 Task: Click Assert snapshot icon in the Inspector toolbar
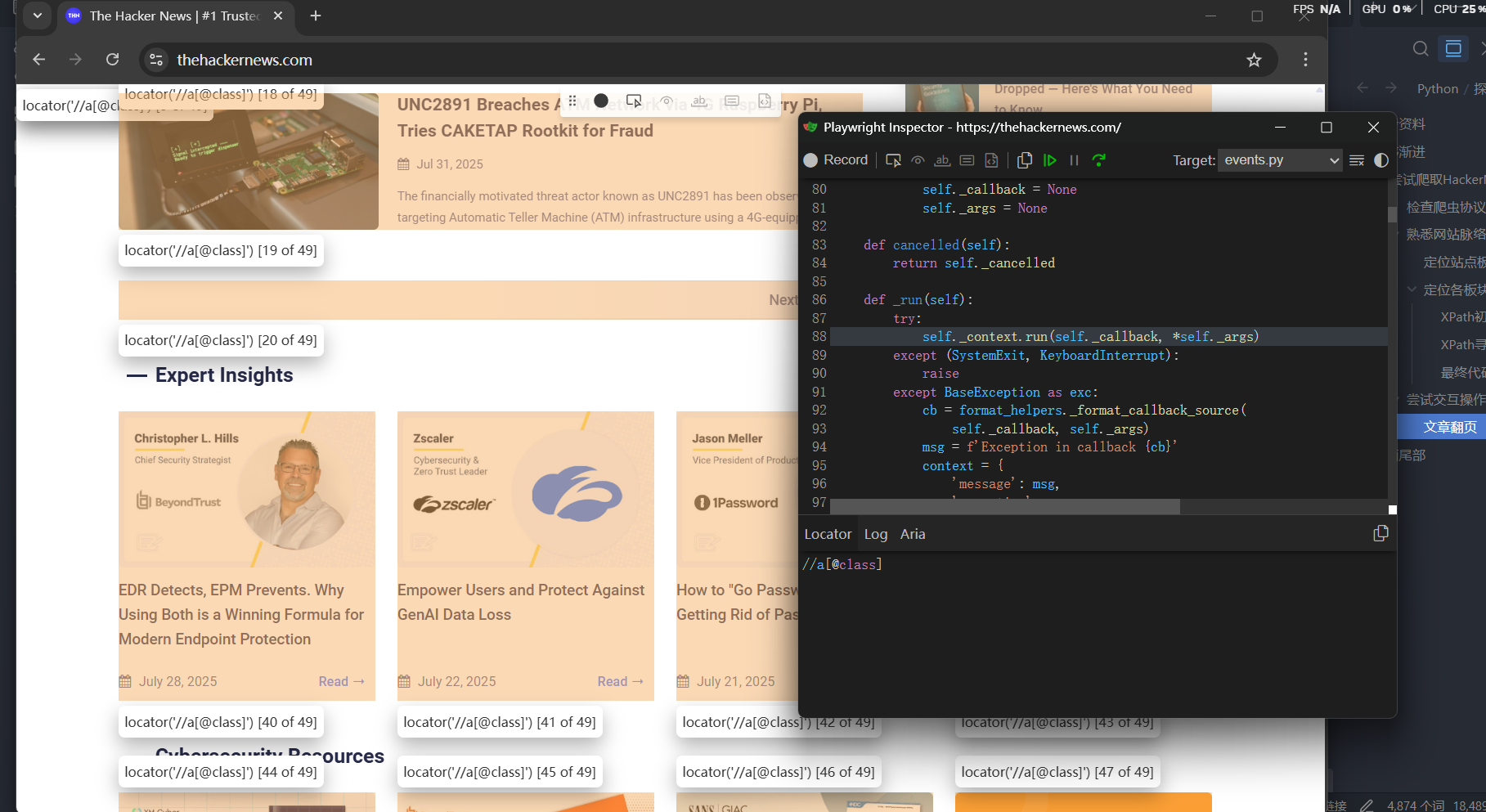[991, 160]
